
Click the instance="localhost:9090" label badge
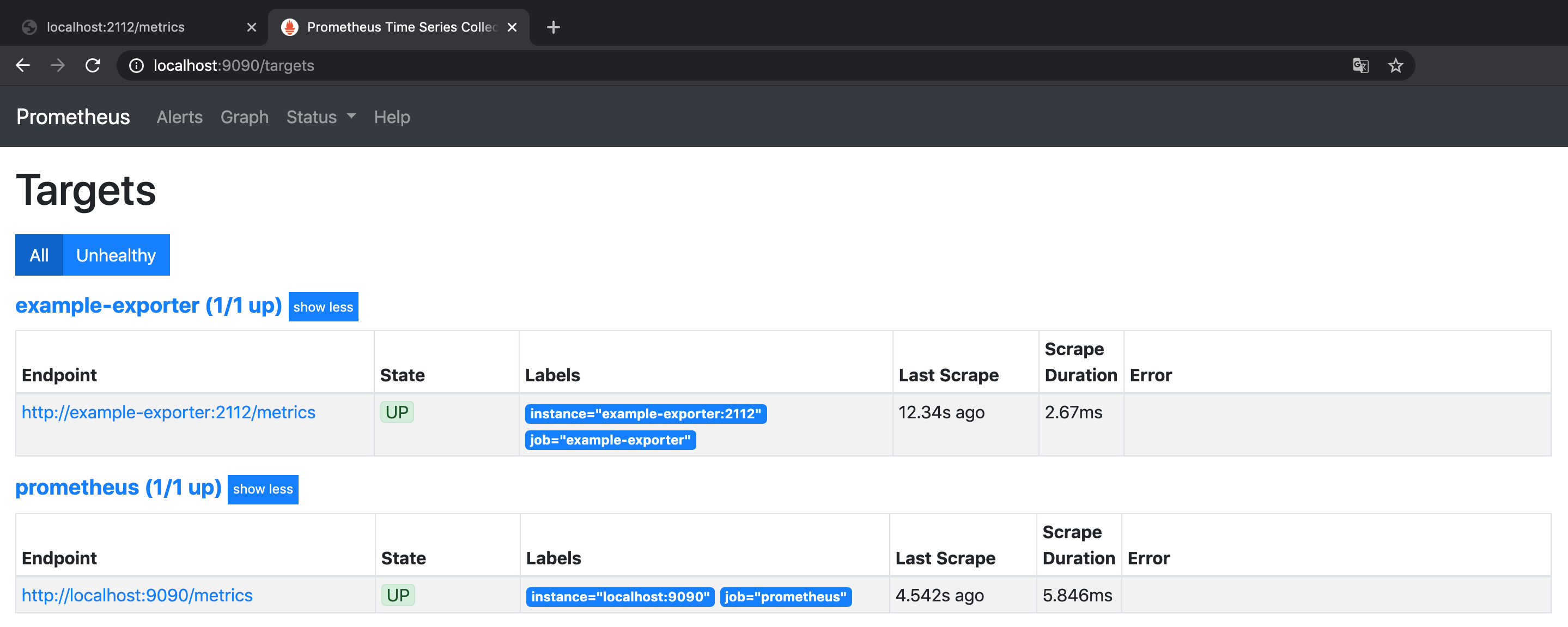pyautogui.click(x=620, y=596)
